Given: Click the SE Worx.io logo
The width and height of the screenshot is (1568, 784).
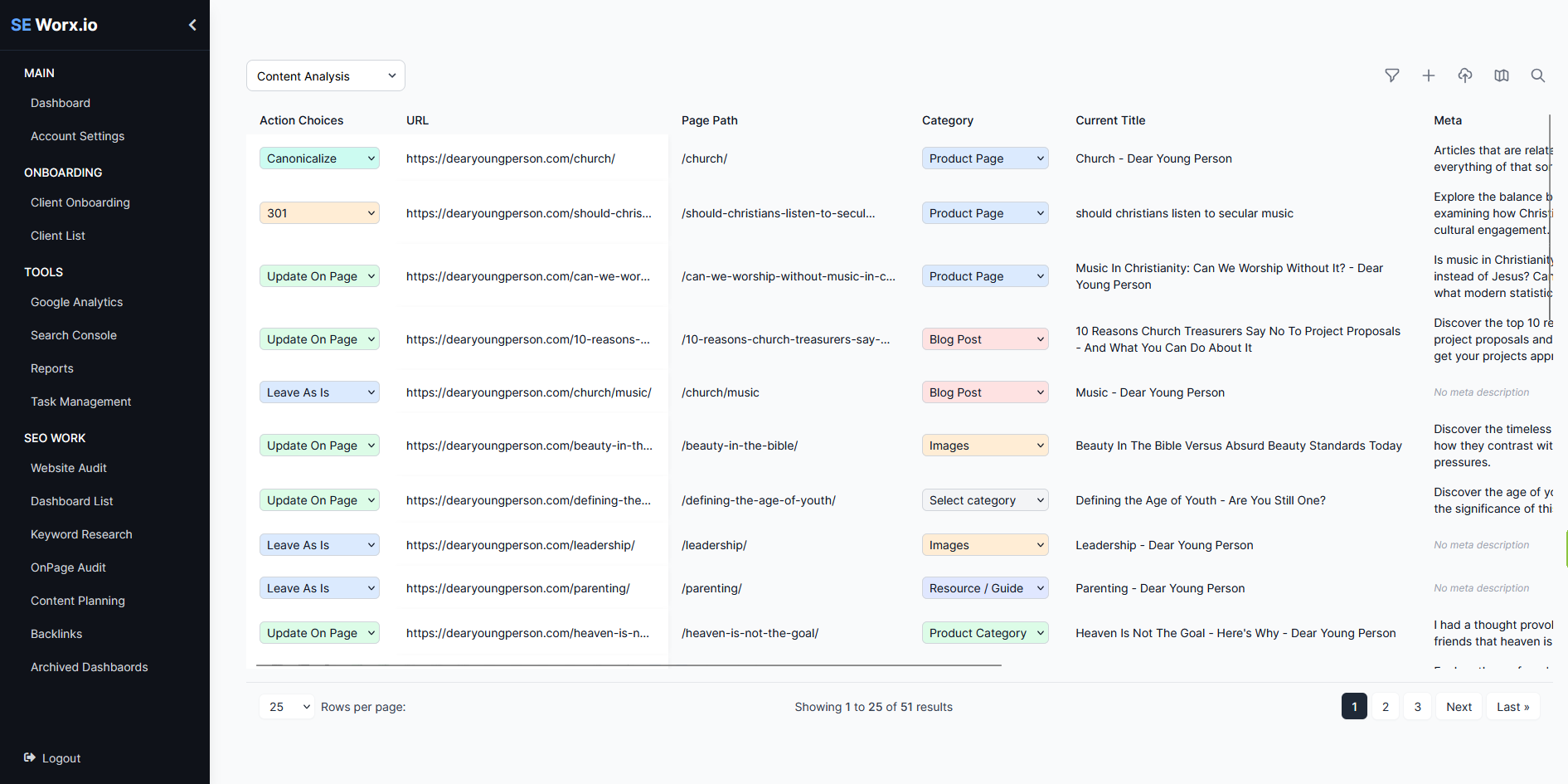Looking at the screenshot, I should [x=54, y=25].
